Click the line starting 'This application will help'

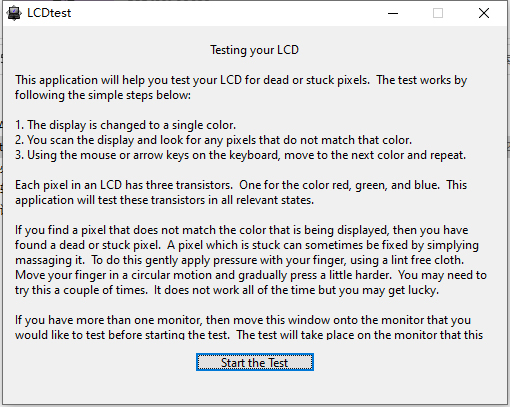pos(241,80)
